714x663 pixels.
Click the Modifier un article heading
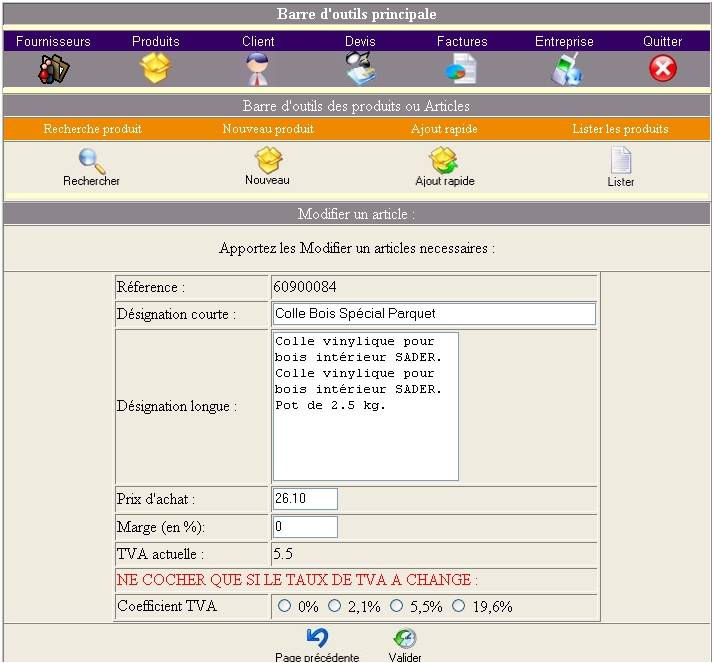[x=357, y=214]
